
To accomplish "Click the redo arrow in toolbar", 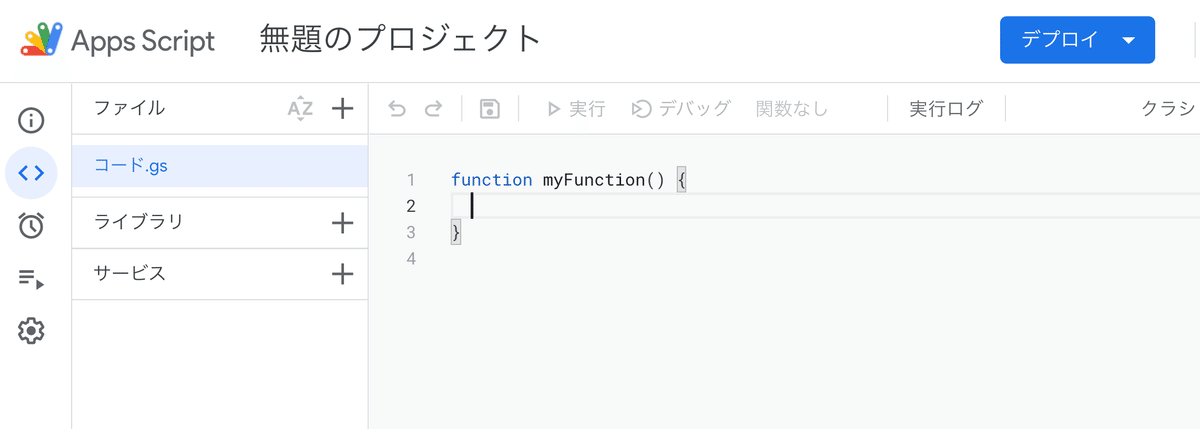I will tap(433, 108).
